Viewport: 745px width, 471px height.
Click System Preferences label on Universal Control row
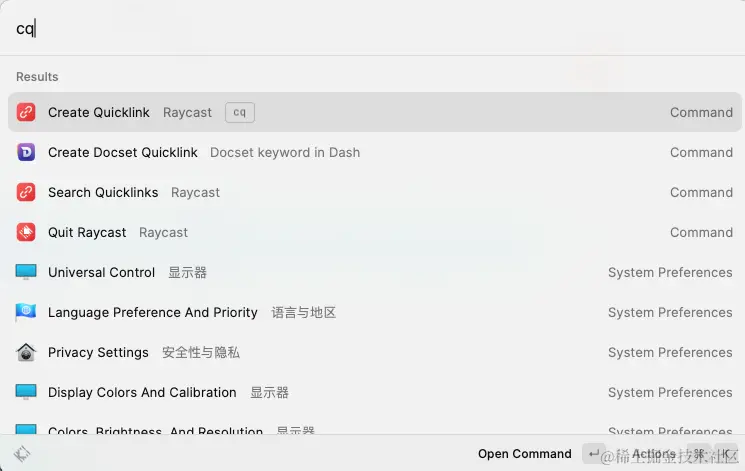pos(670,272)
